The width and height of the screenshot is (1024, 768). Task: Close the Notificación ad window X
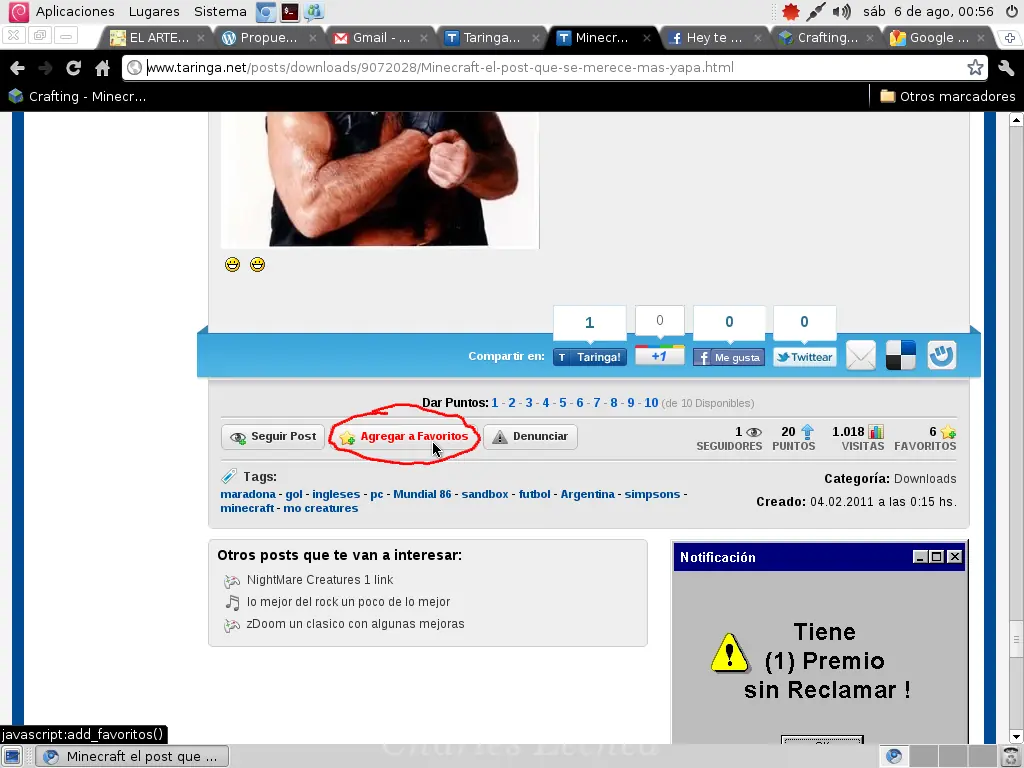coord(955,556)
